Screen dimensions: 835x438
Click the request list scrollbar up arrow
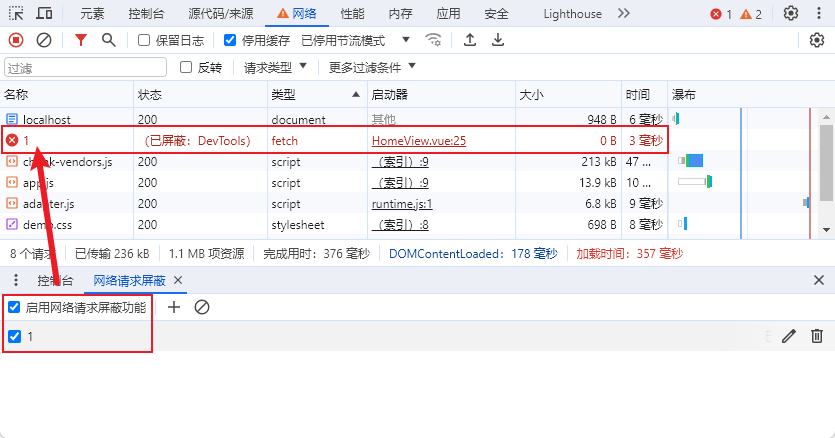click(826, 117)
